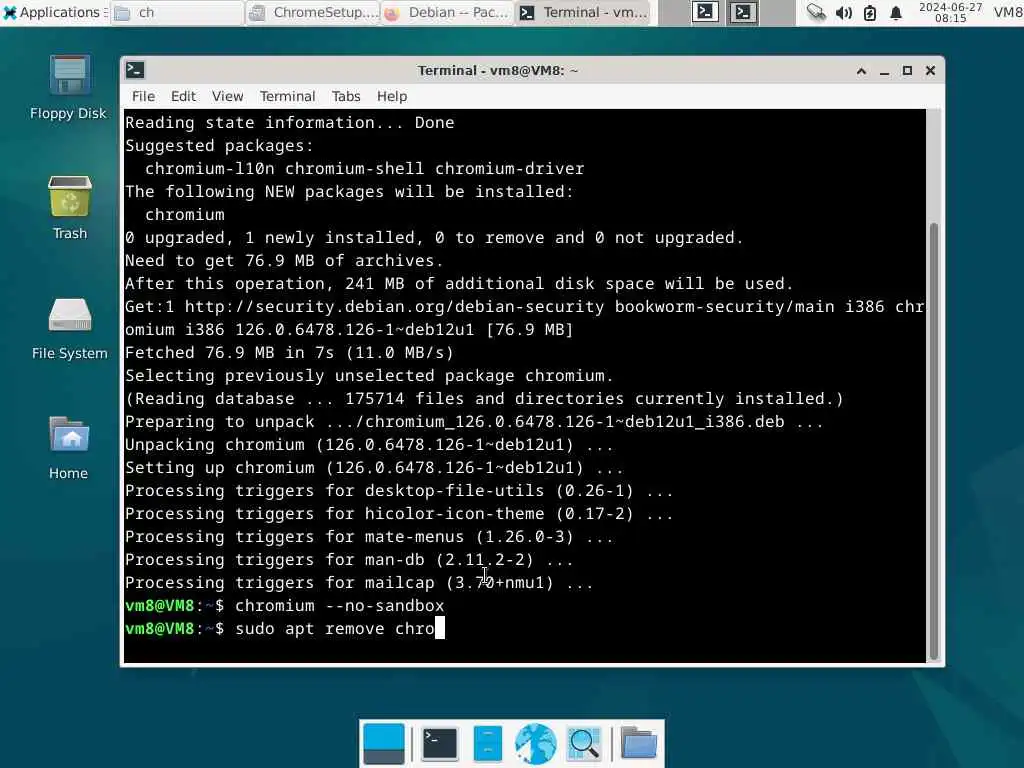Open the File menu in Terminal
Image resolution: width=1024 pixels, height=768 pixels.
(x=143, y=96)
